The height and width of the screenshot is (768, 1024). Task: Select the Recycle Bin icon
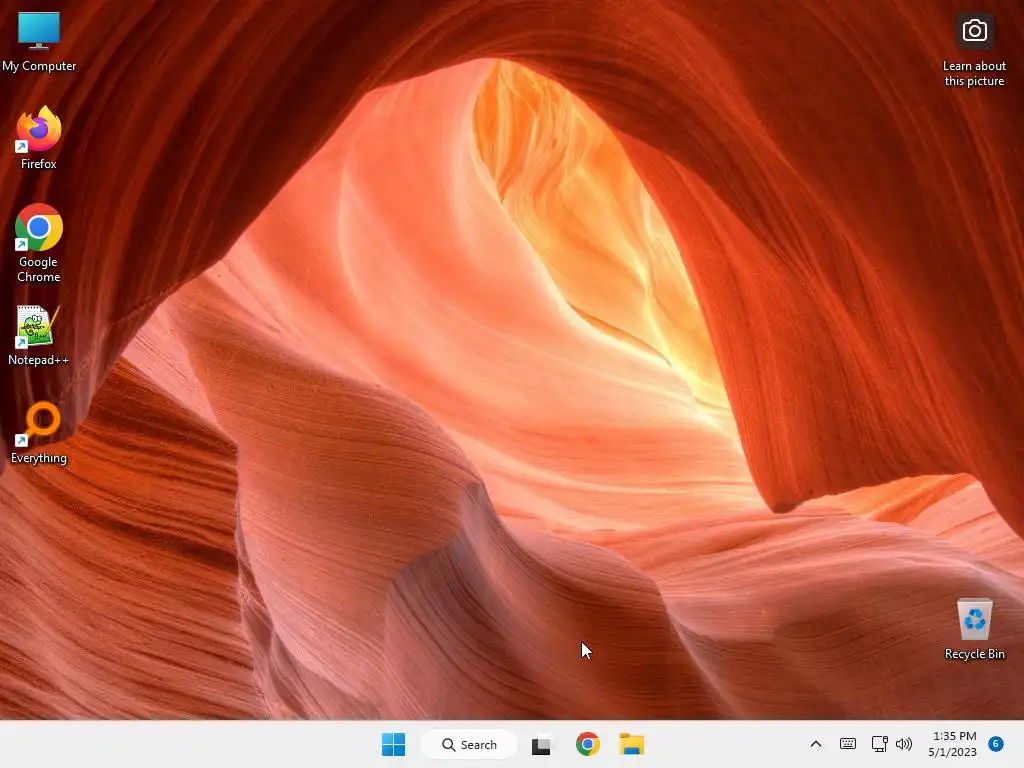(974, 629)
